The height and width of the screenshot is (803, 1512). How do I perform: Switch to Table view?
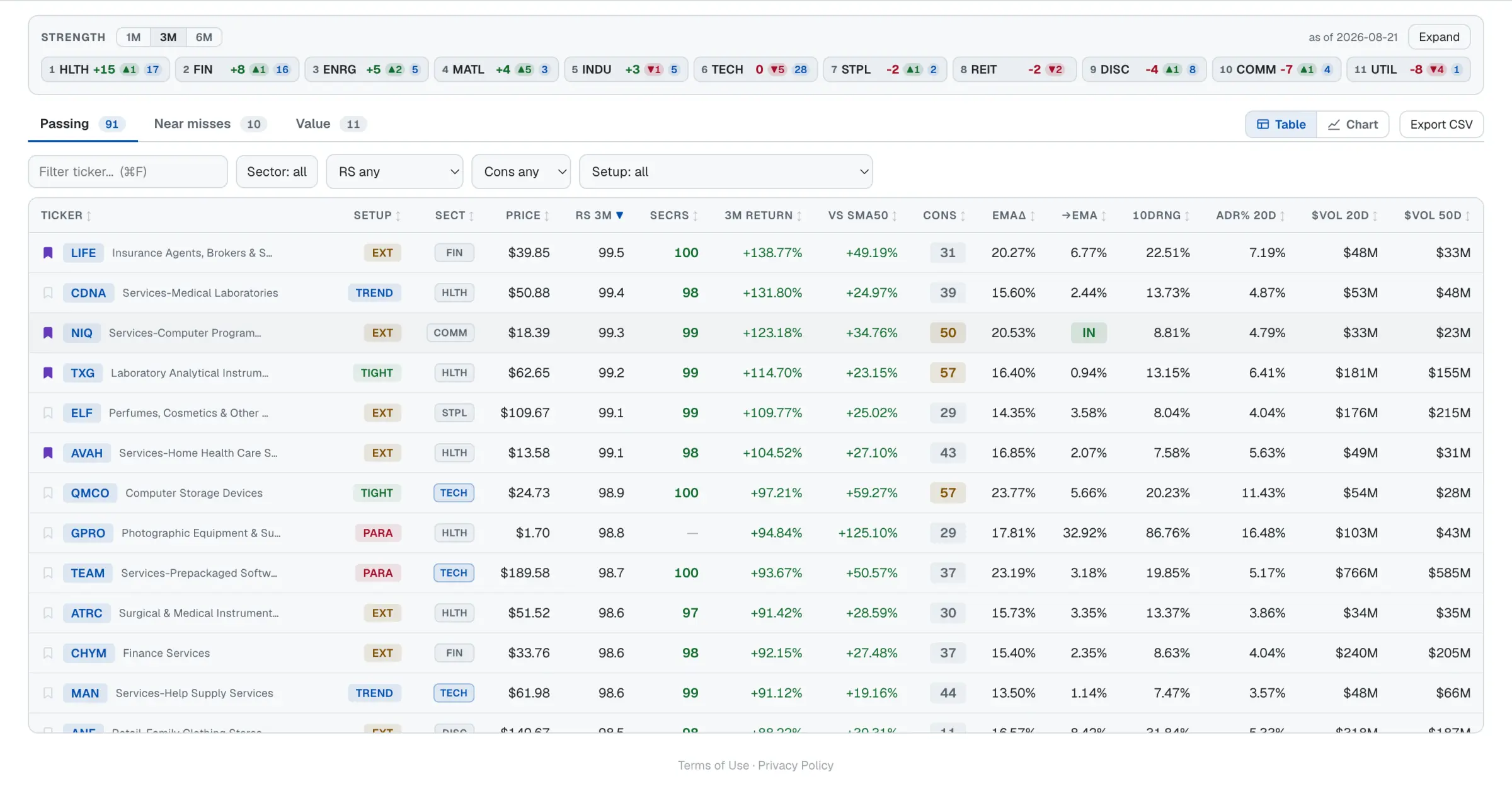[1281, 124]
